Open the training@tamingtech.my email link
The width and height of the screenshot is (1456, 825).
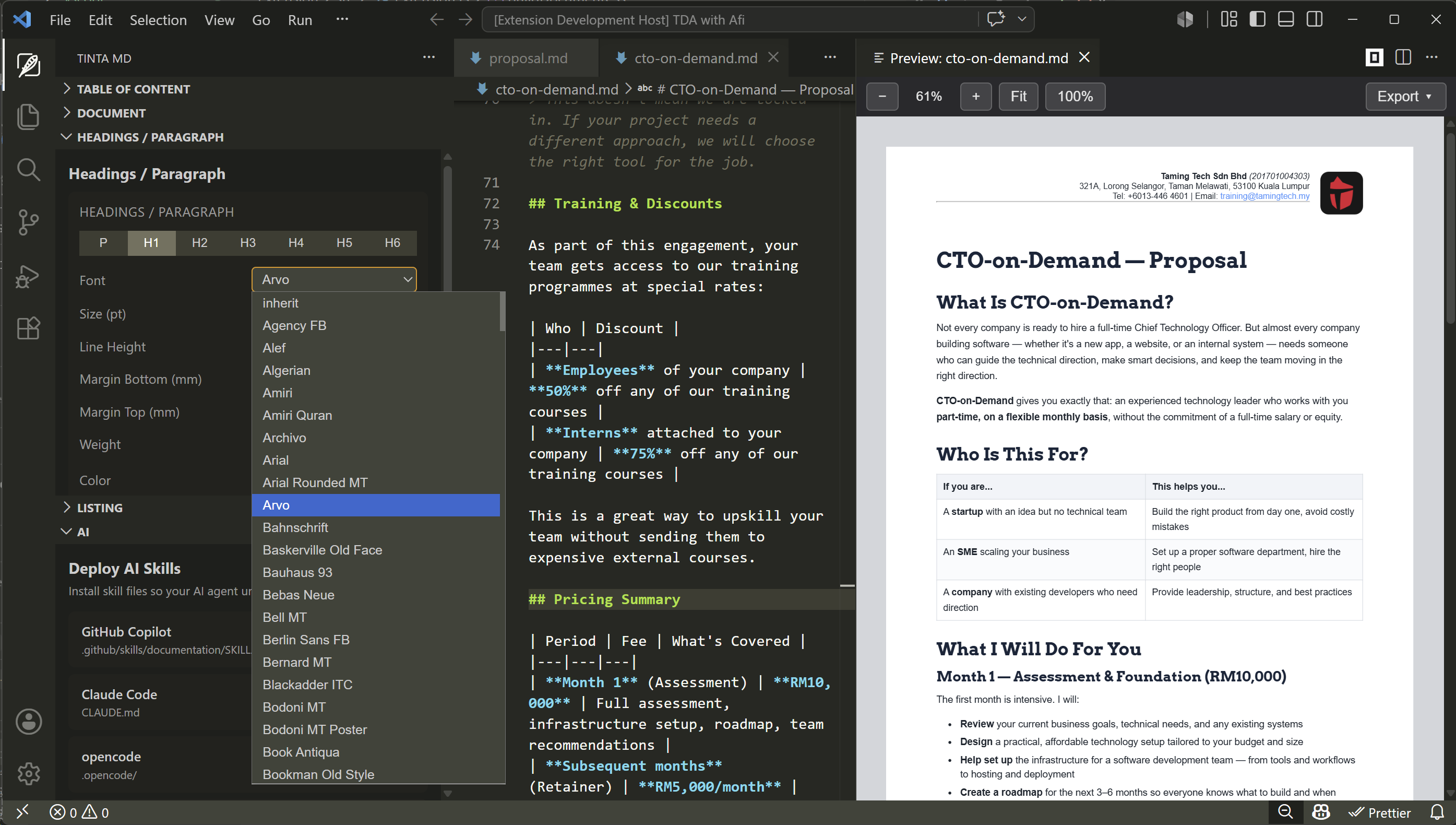(x=1264, y=196)
